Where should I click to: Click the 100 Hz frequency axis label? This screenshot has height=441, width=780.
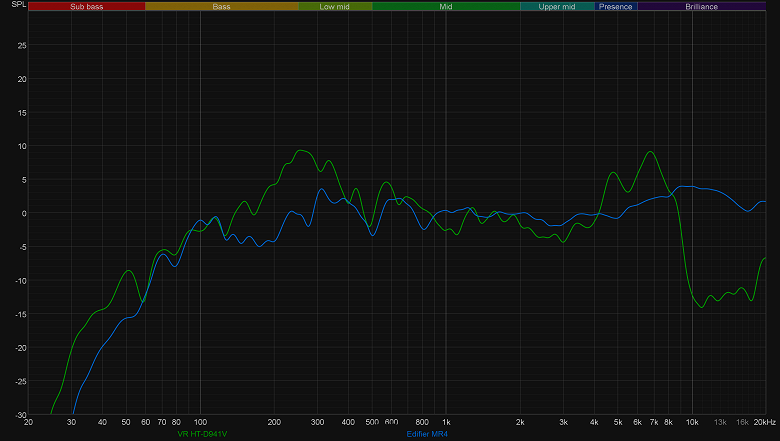pos(200,422)
